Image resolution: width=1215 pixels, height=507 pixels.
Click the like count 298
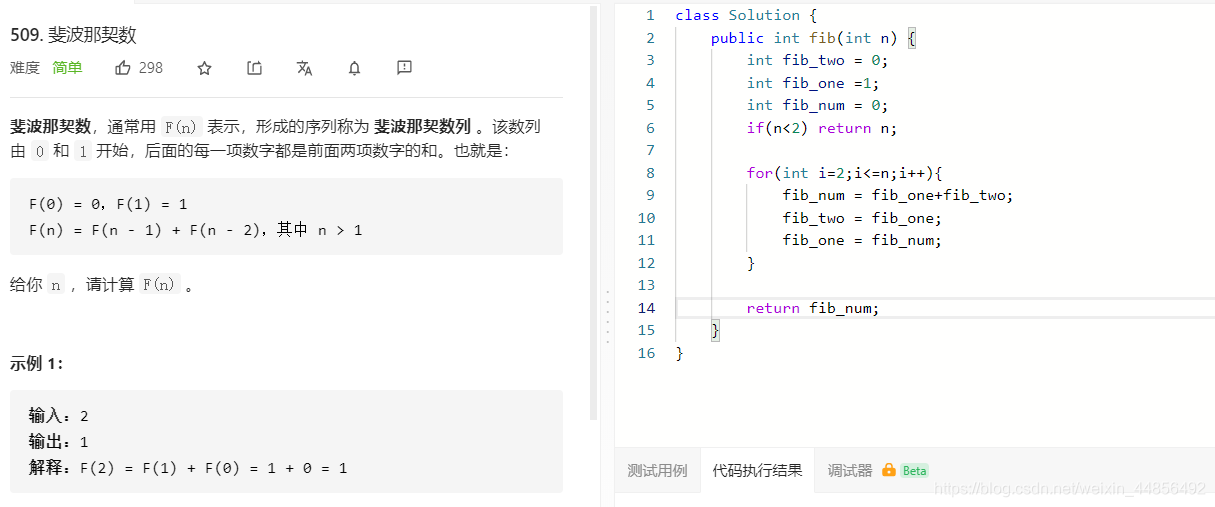[x=151, y=68]
